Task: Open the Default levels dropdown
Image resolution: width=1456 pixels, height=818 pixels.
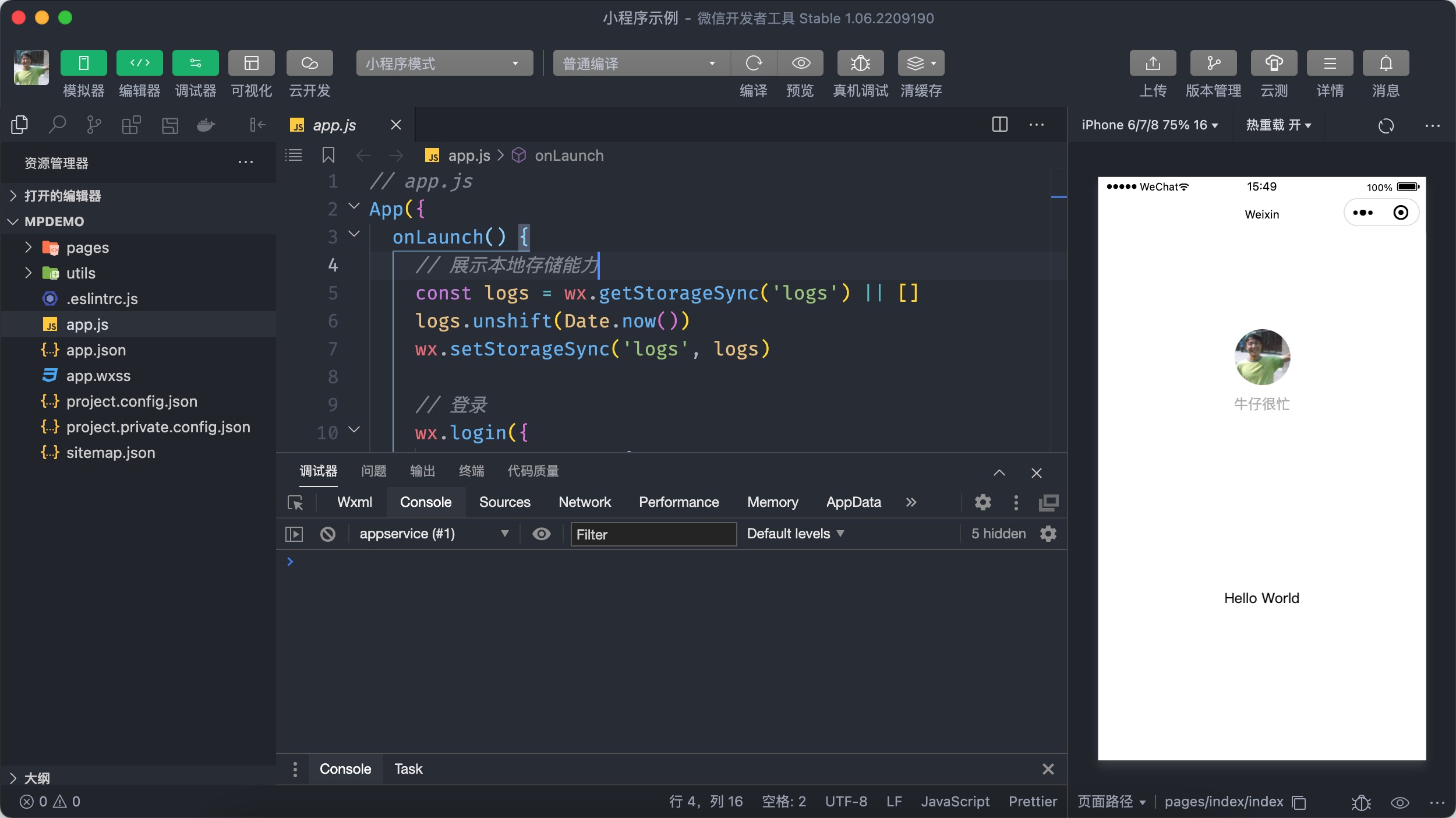Action: [x=795, y=534]
